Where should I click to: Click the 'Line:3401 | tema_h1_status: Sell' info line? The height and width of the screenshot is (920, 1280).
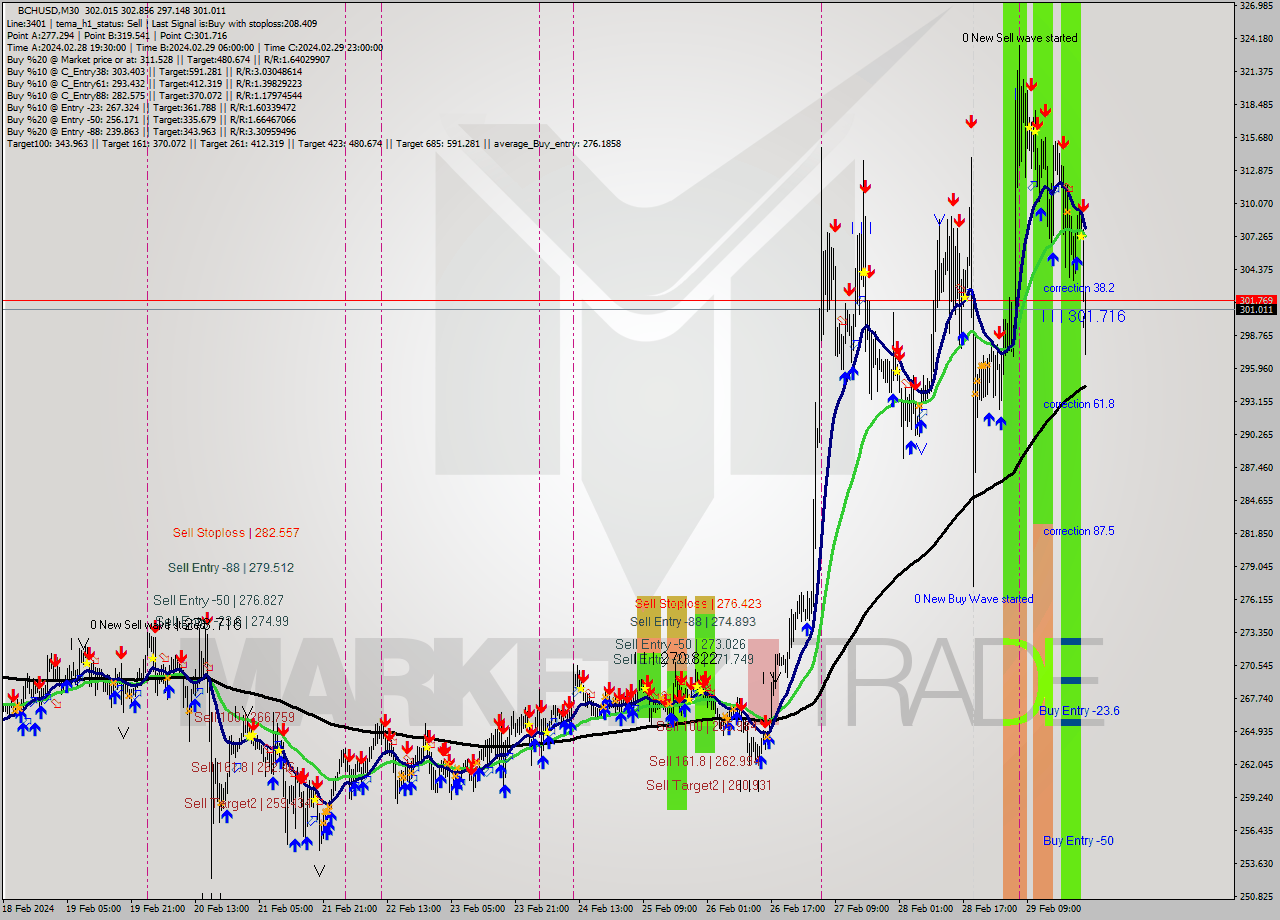pos(162,23)
